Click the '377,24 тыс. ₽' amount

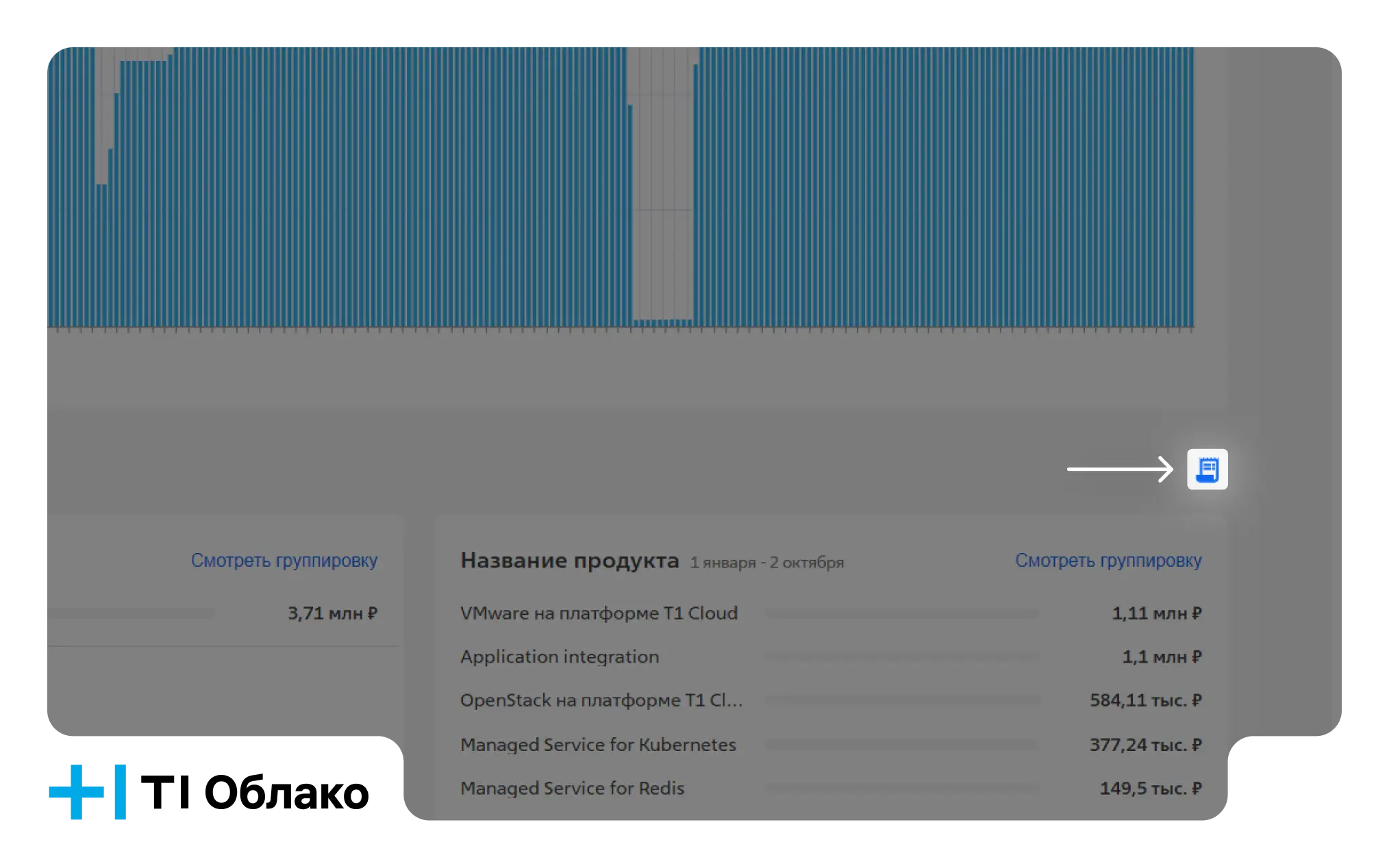coord(1146,745)
